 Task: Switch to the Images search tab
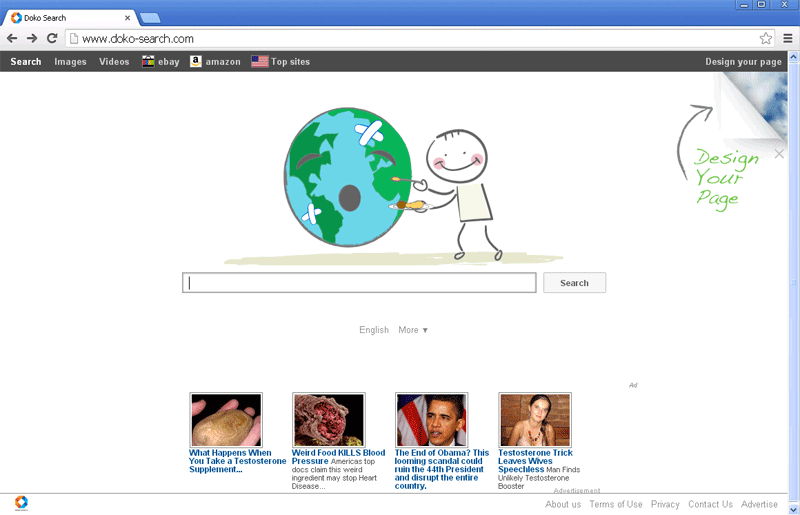click(70, 62)
